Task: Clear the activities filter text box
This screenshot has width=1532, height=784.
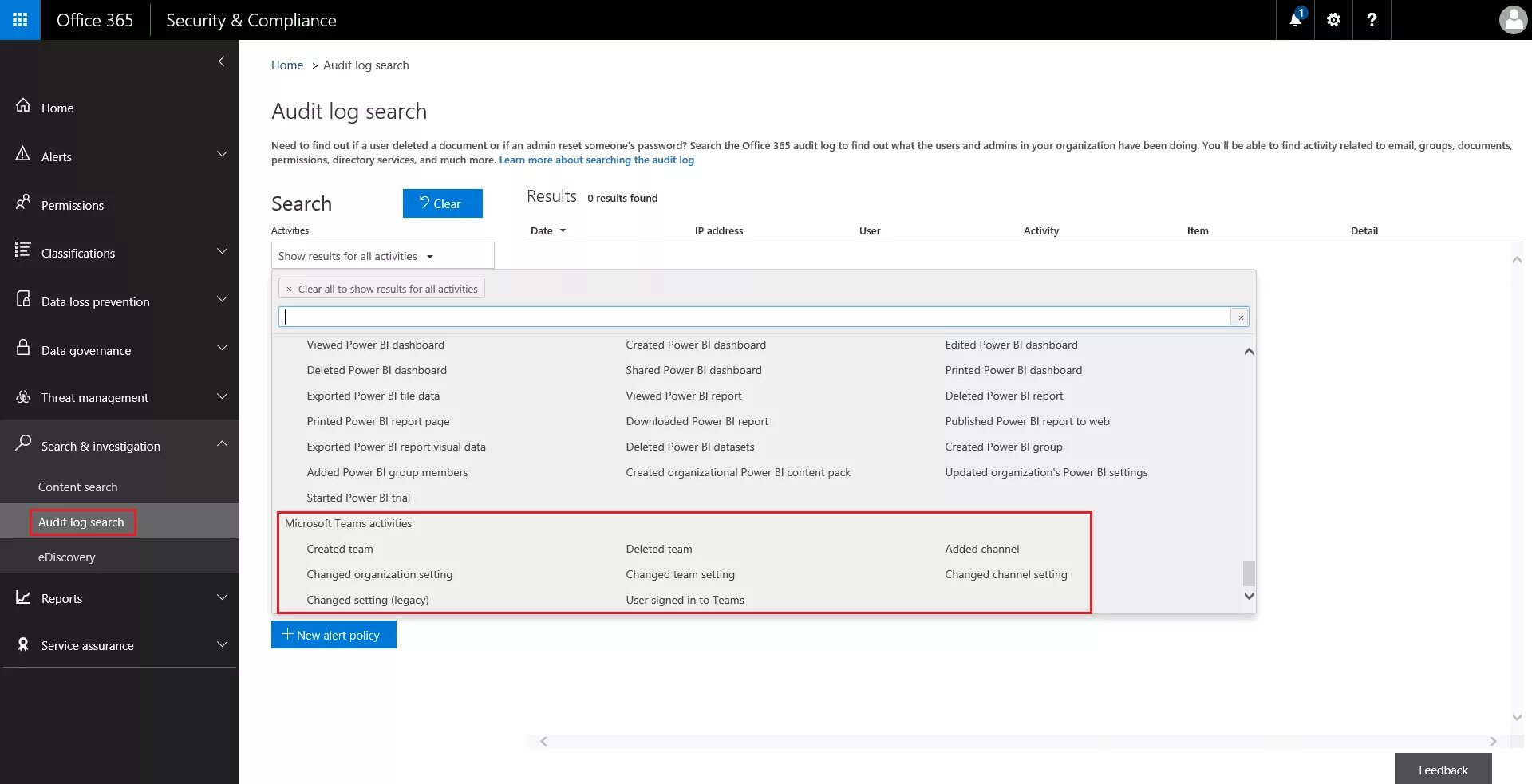Action: pos(1240,317)
